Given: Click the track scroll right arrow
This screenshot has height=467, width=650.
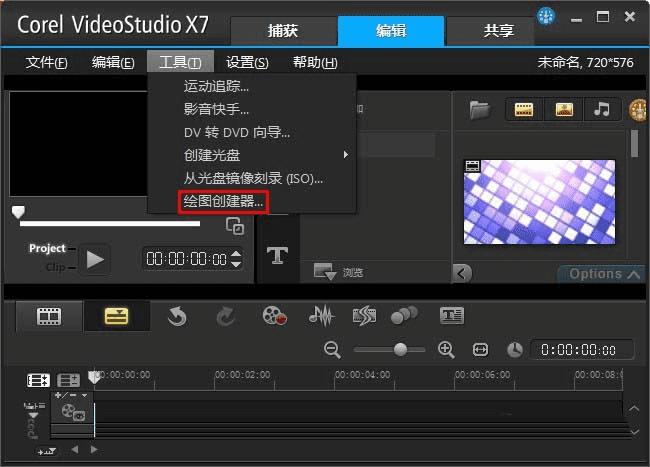Looking at the screenshot, I should (94, 450).
